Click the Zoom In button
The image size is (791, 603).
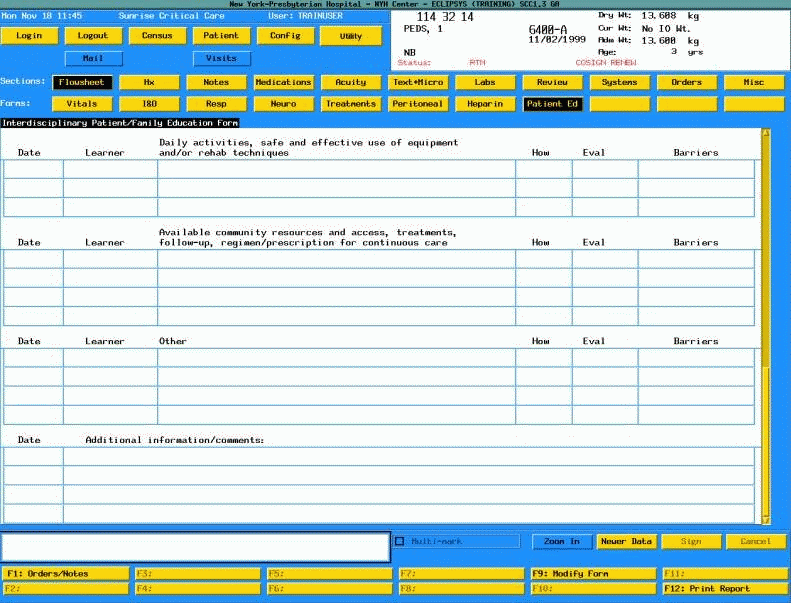coord(561,542)
